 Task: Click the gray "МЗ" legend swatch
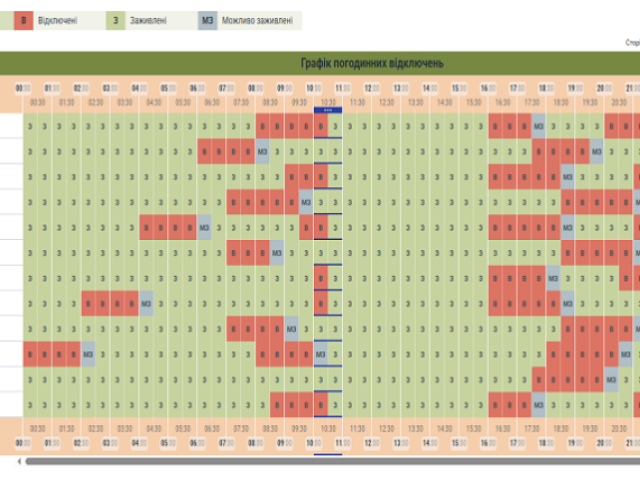pos(208,20)
